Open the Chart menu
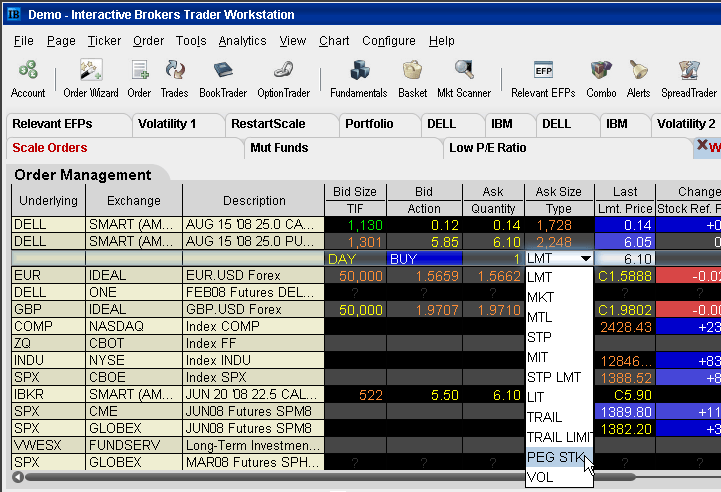 point(334,41)
